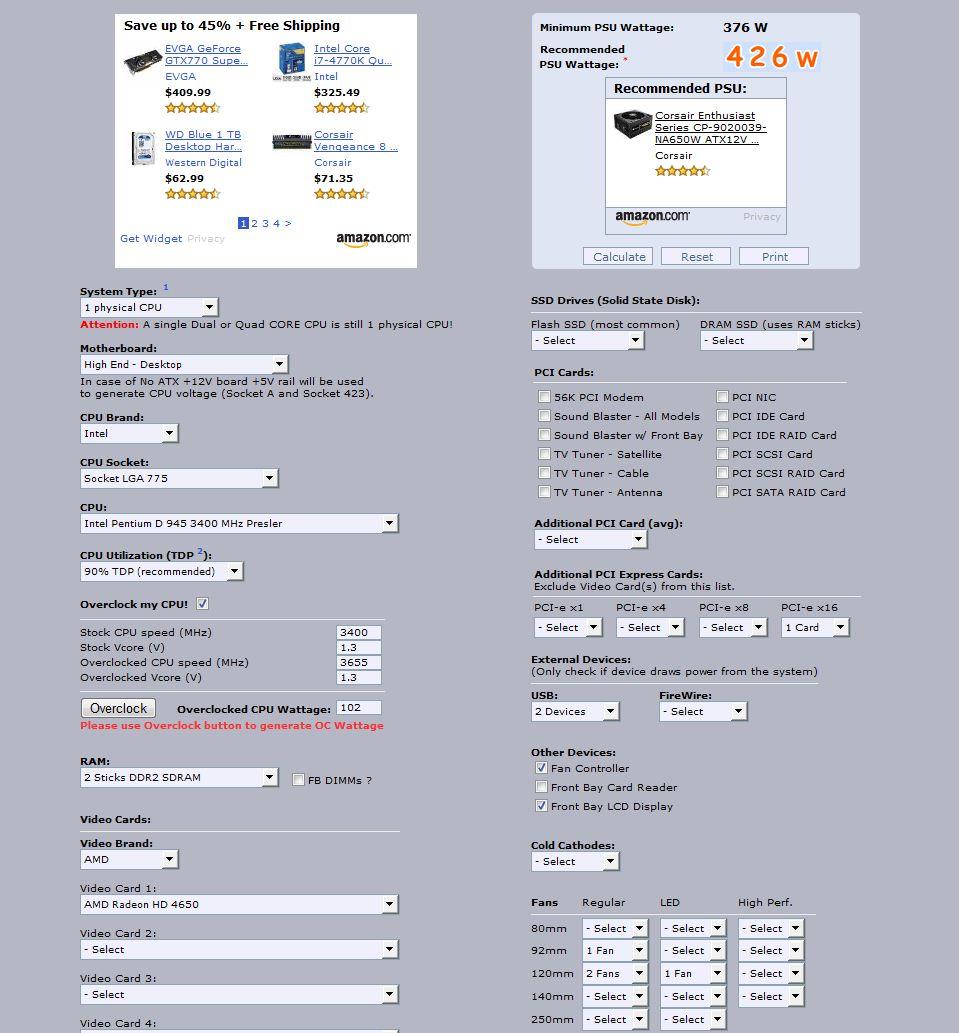Open the Video Card 2 dropdown
This screenshot has width=959, height=1033.
pyautogui.click(x=239, y=949)
